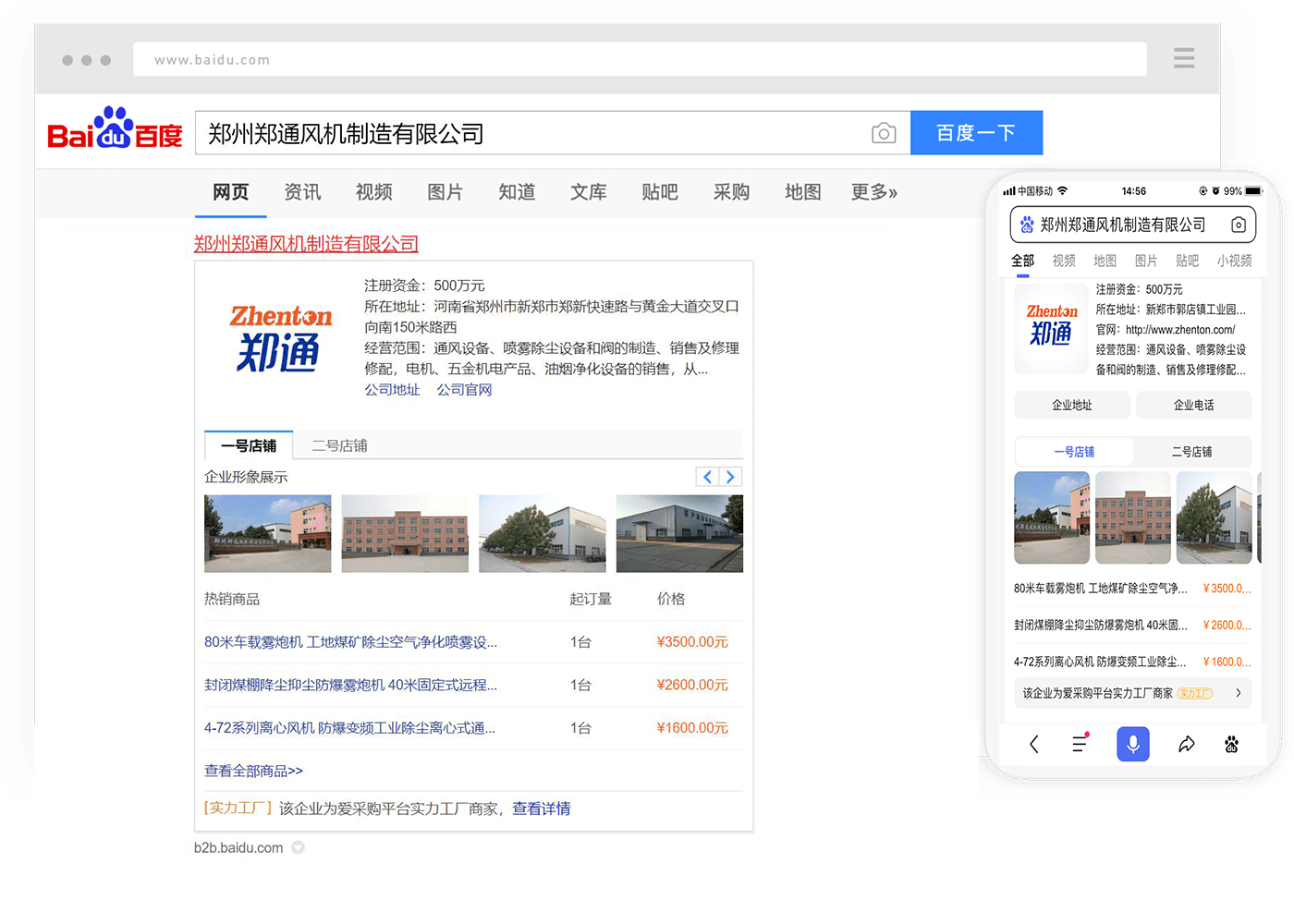Click the Baidu logo on desktop page
This screenshot has width=1294, height=924.
(115, 128)
